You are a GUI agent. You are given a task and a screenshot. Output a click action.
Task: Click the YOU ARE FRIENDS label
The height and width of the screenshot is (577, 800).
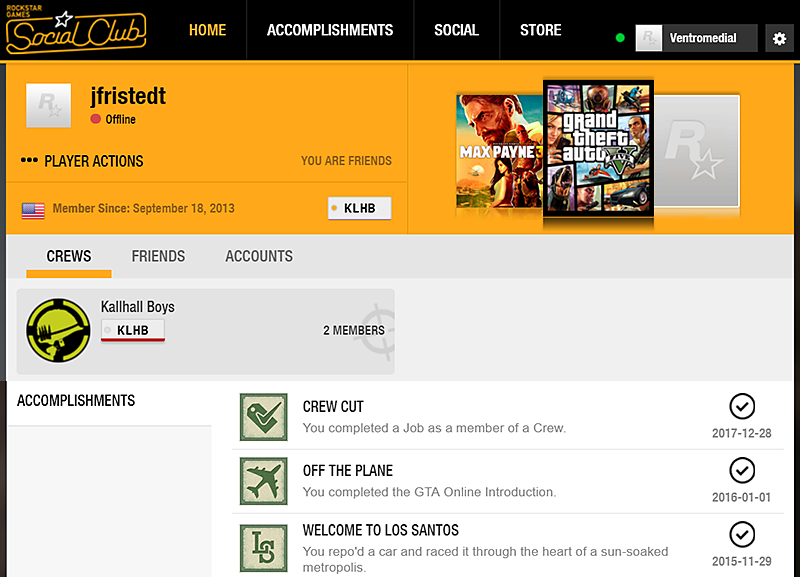[346, 161]
